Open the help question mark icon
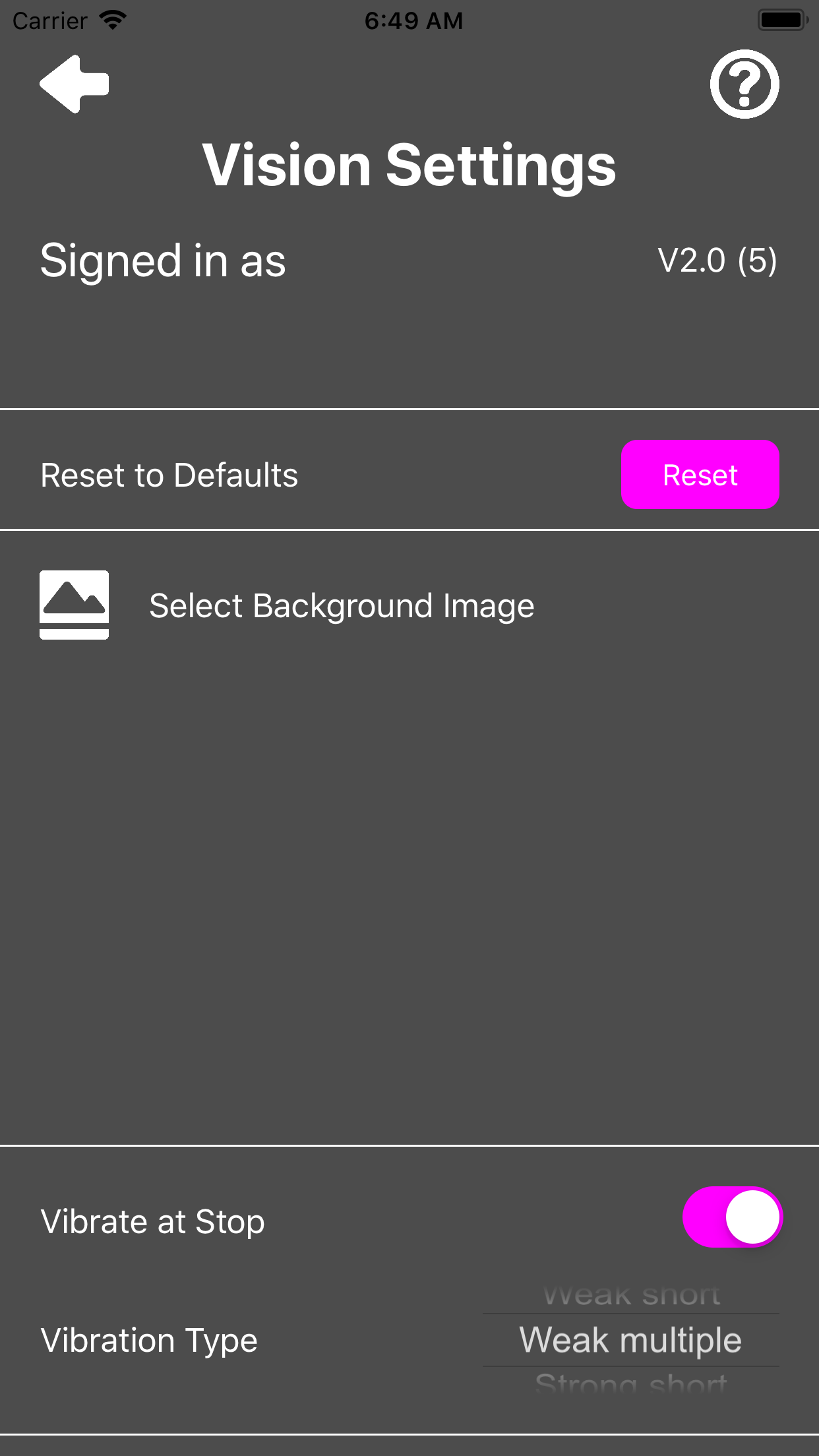Screen dimensions: 819x1456 744,84
